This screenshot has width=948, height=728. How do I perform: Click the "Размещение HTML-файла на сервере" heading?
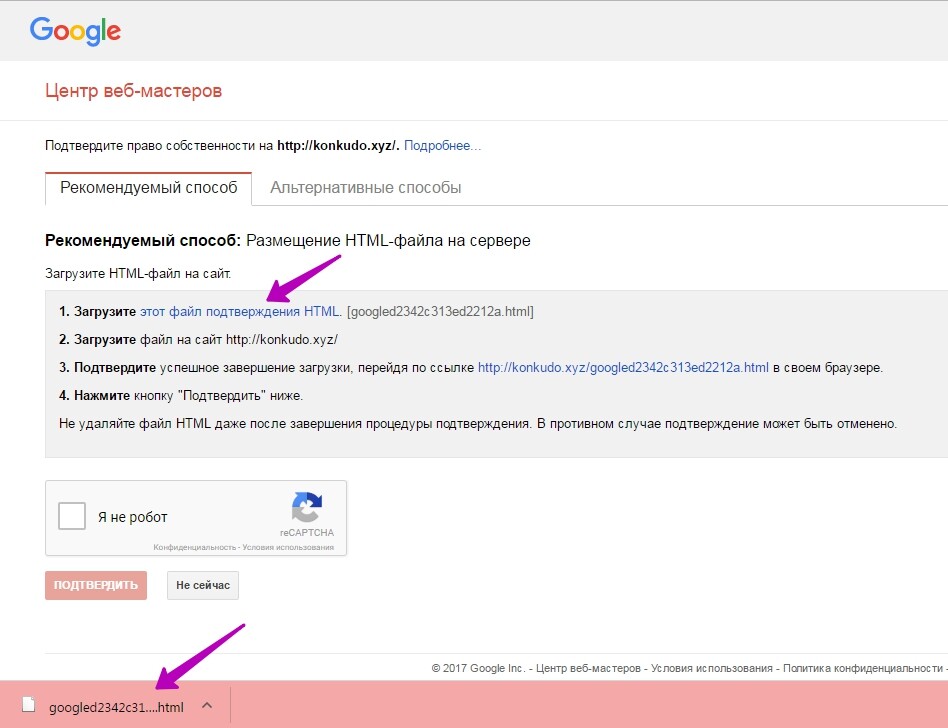[388, 241]
